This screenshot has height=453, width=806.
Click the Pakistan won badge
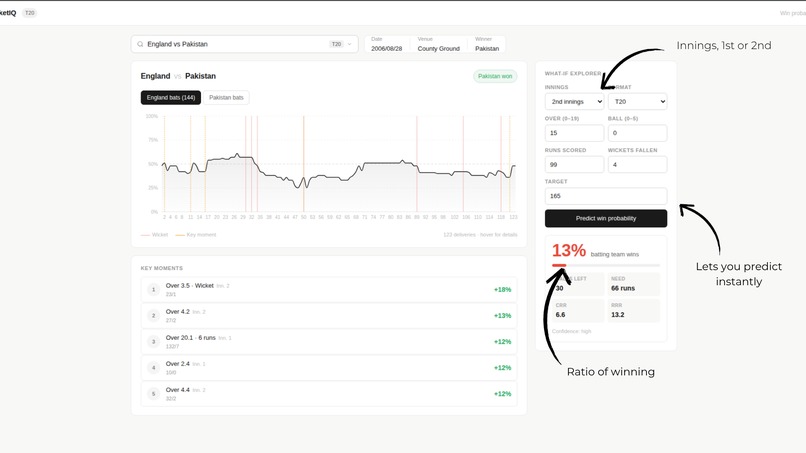tap(495, 76)
